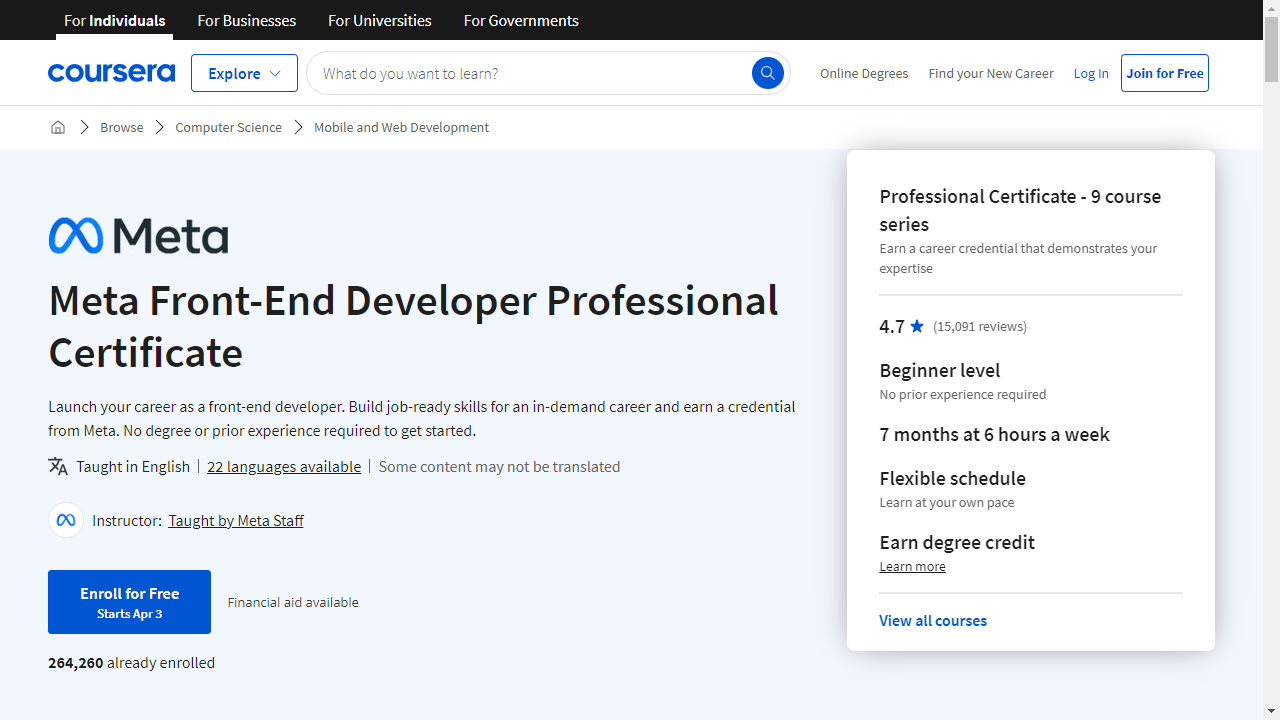1280x720 pixels.
Task: Click View all courses link
Action: (933, 620)
